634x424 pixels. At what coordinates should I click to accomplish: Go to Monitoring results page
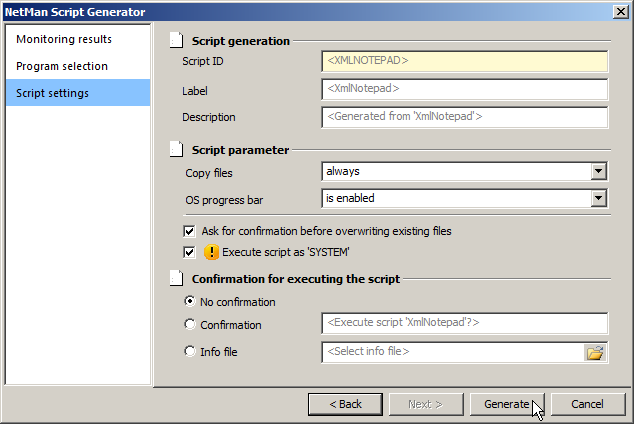click(64, 40)
